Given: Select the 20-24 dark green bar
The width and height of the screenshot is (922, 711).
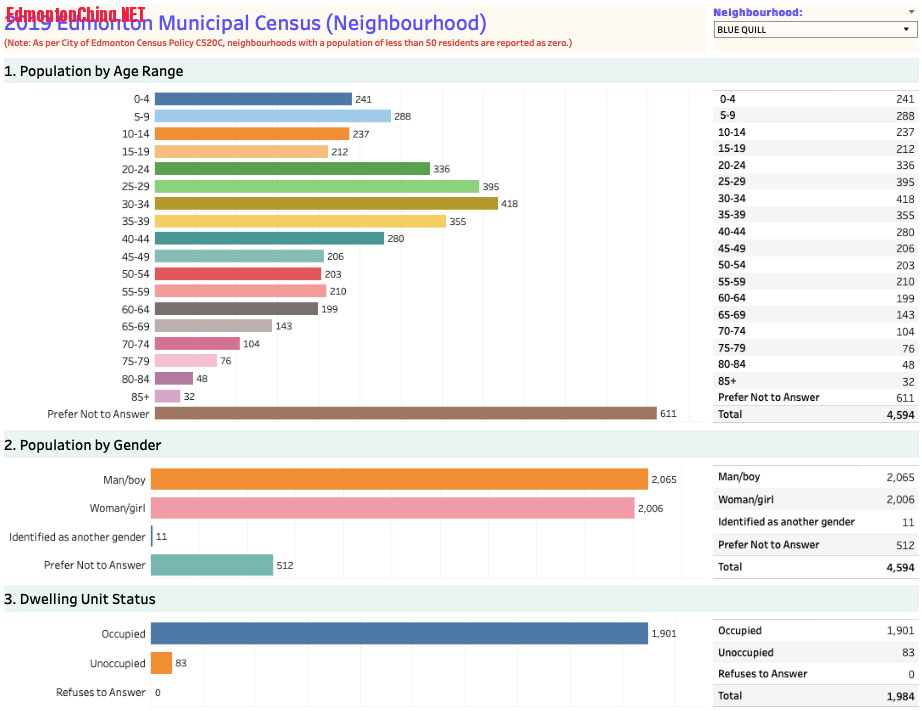Looking at the screenshot, I should tap(291, 169).
